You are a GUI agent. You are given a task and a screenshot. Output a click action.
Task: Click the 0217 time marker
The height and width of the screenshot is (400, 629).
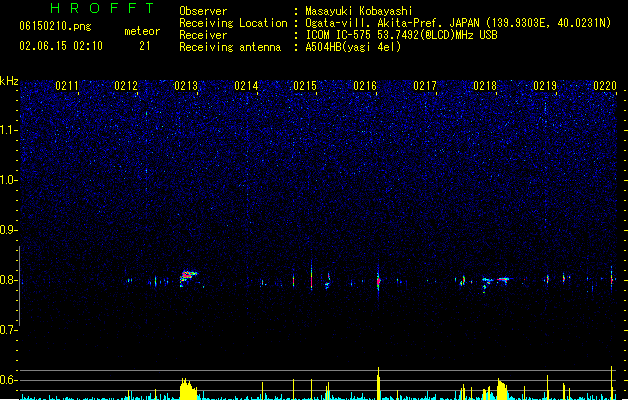tap(425, 86)
